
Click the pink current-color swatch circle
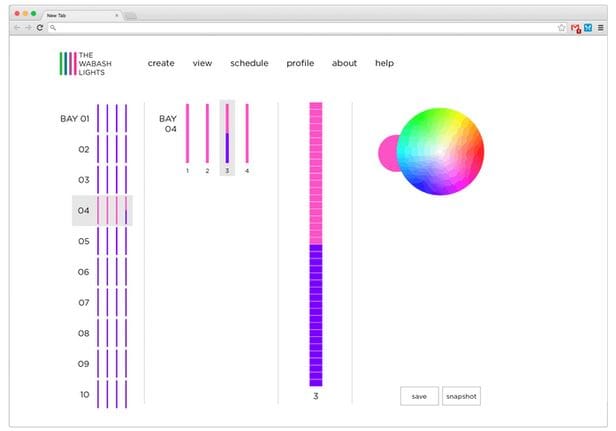click(x=388, y=153)
